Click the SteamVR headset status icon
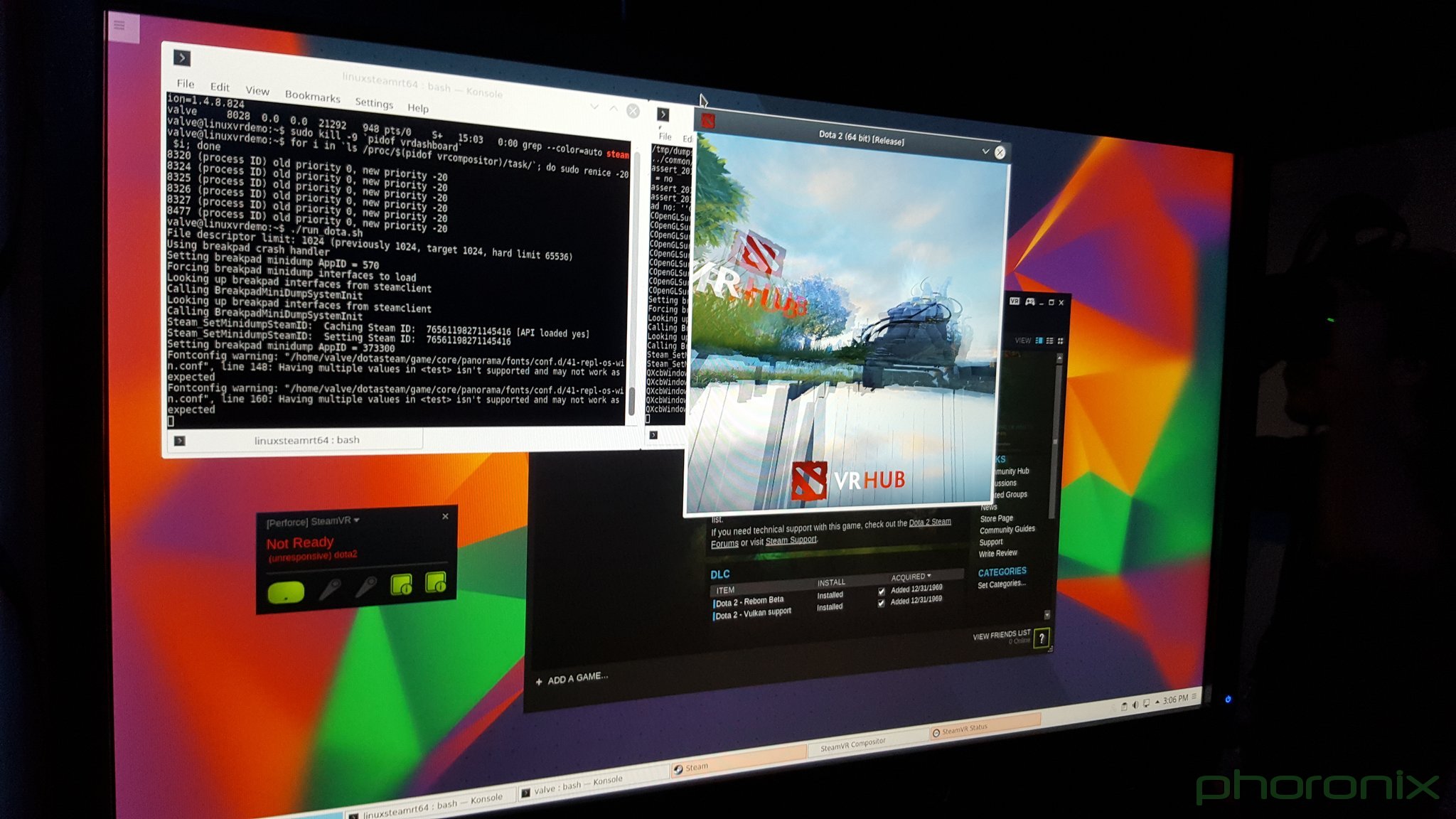Screen dimensions: 1456x819 point(286,592)
